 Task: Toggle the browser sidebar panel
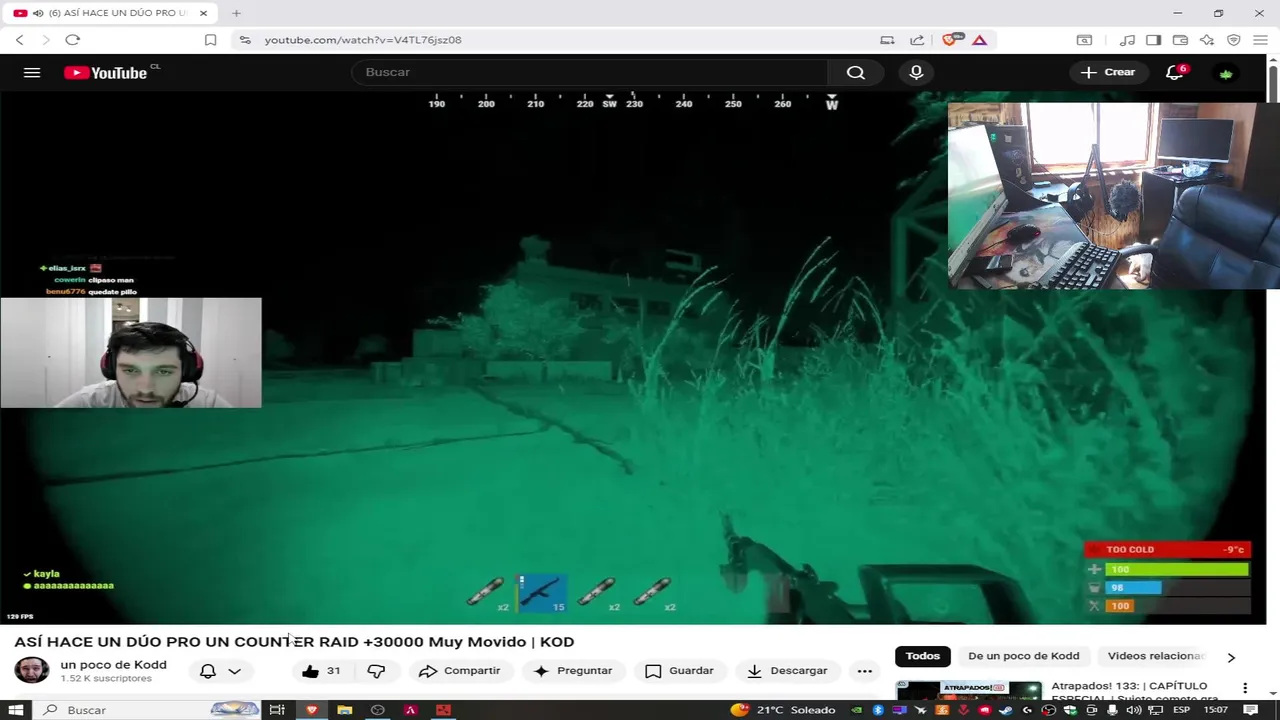pyautogui.click(x=1153, y=40)
